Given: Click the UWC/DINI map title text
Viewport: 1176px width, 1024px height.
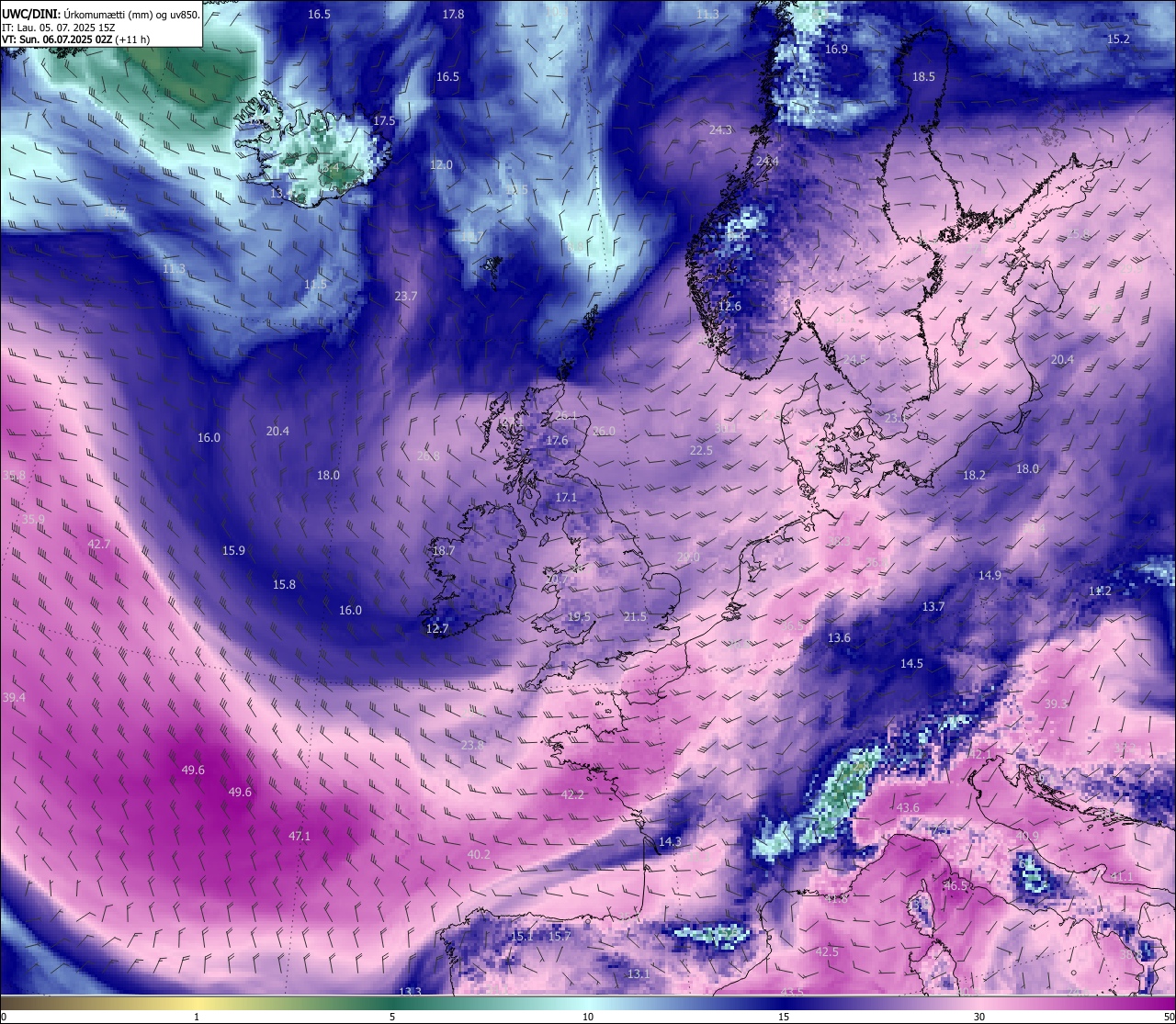Looking at the screenshot, I should (100, 14).
